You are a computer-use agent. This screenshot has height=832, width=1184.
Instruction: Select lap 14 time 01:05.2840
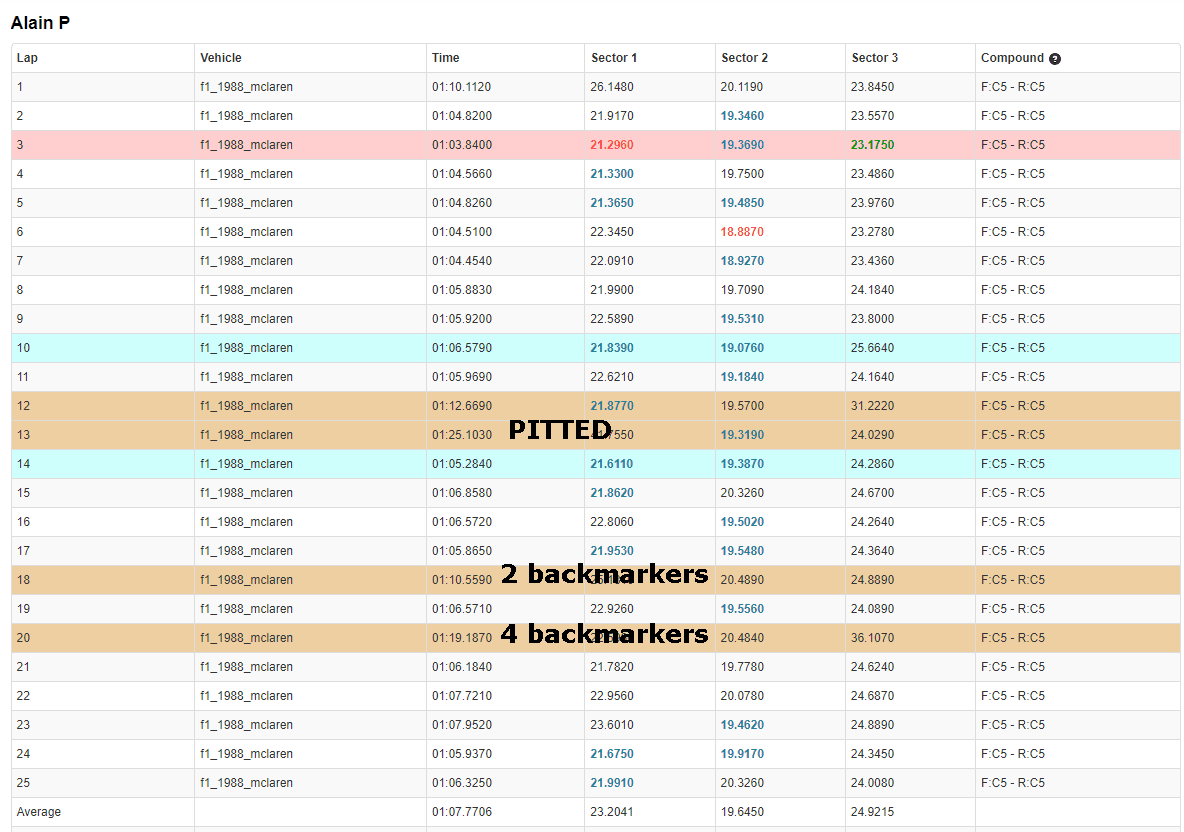tap(461, 464)
